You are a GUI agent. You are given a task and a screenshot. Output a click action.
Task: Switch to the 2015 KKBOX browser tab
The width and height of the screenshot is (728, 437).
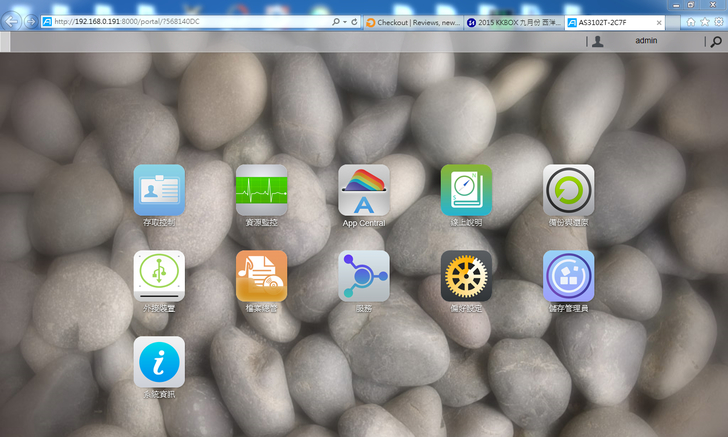pyautogui.click(x=513, y=21)
